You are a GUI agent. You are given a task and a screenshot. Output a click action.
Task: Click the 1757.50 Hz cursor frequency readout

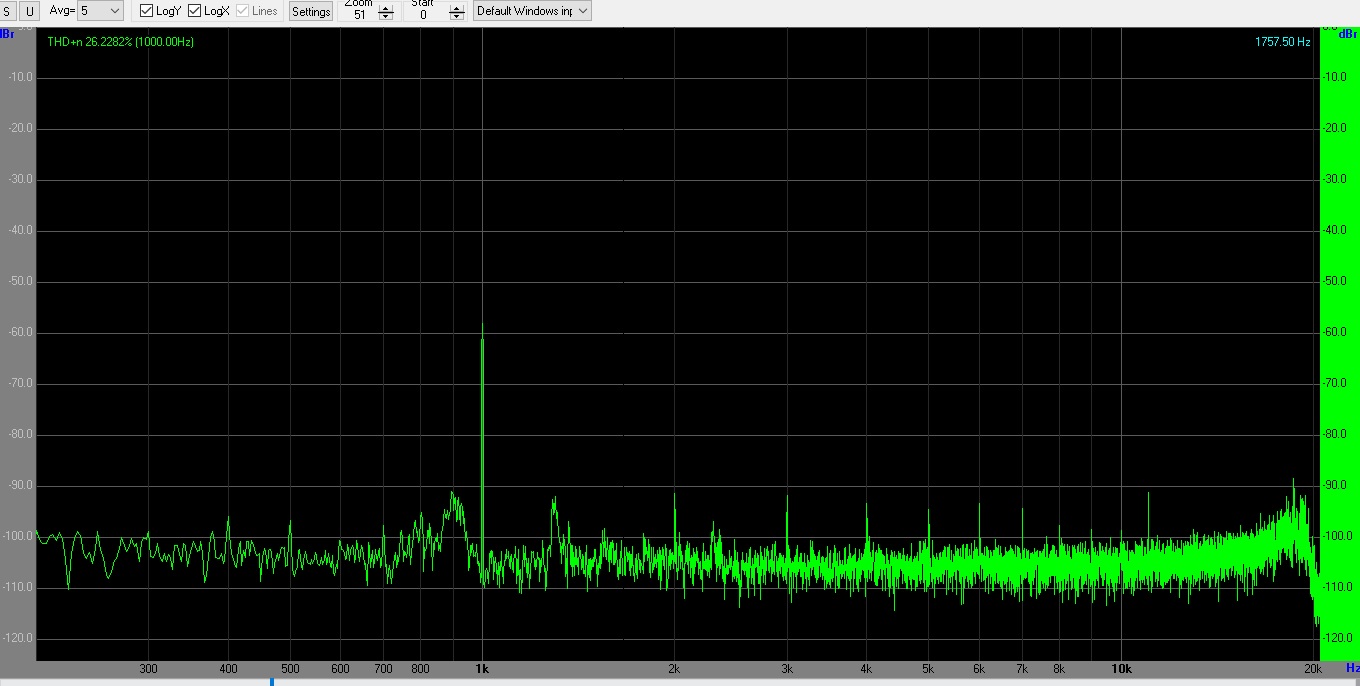[1283, 42]
